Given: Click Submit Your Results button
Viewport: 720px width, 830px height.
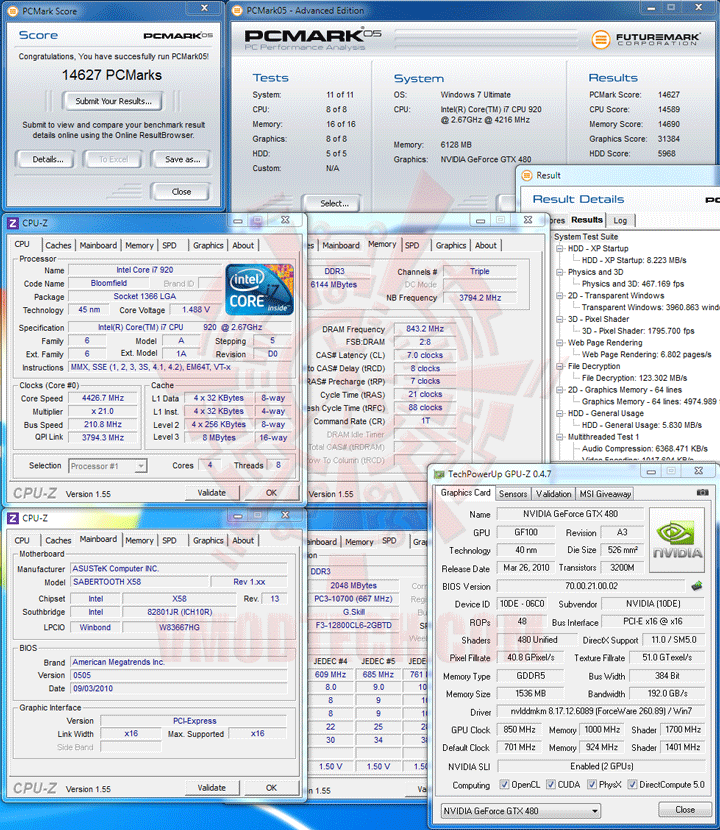Looking at the screenshot, I should pyautogui.click(x=113, y=101).
